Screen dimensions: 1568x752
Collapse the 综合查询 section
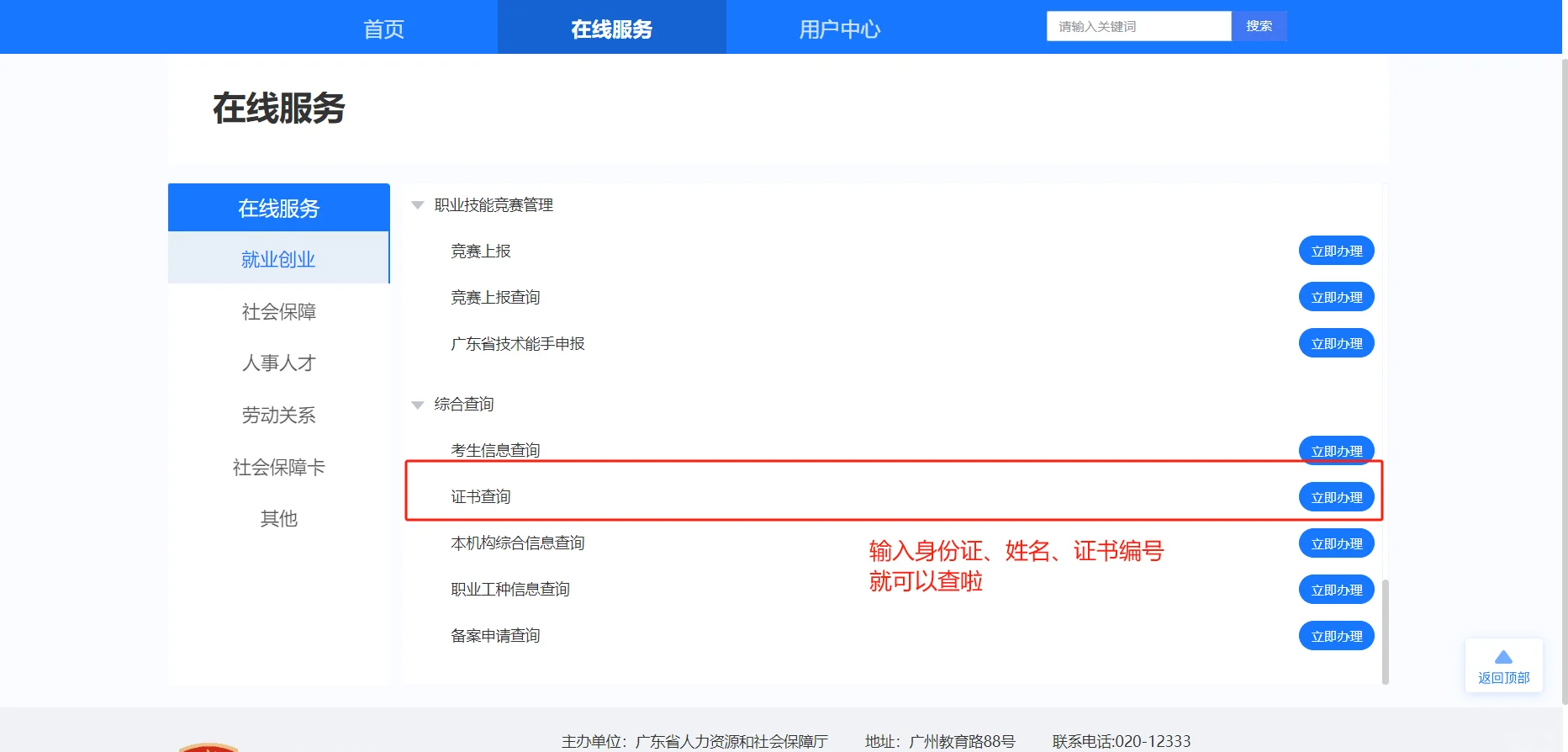click(x=417, y=405)
